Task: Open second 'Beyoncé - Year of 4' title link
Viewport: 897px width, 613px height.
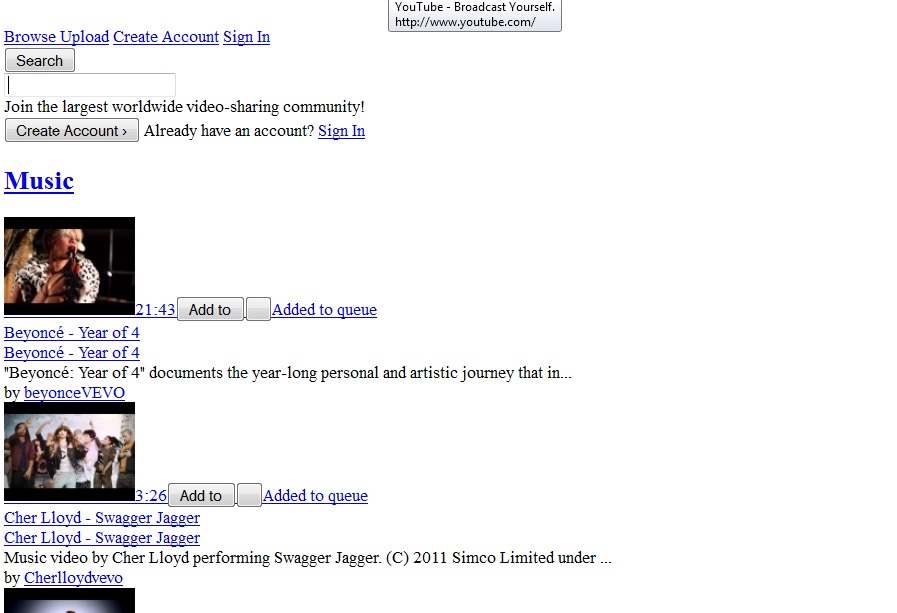Action: (x=72, y=353)
